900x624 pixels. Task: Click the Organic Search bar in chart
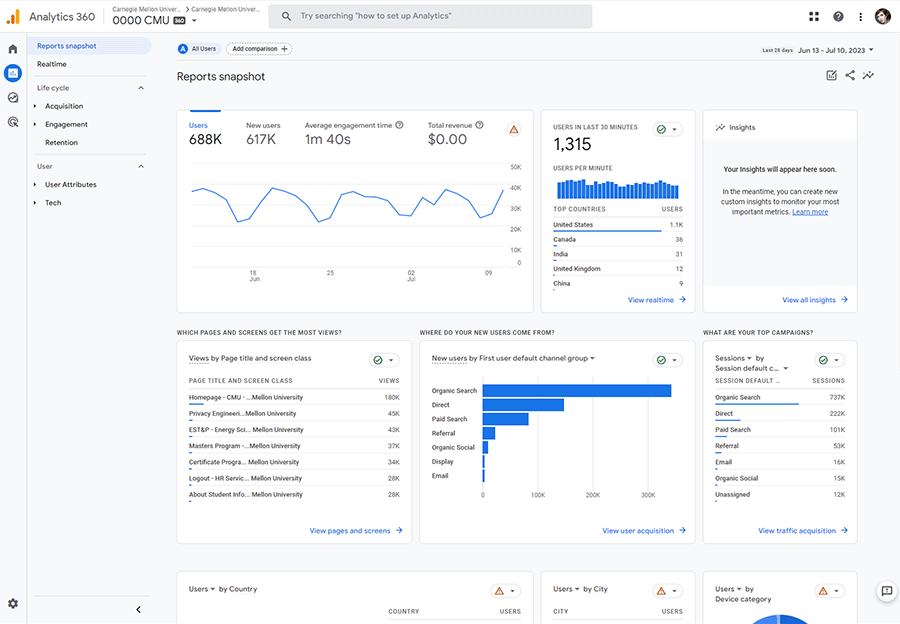pyautogui.click(x=577, y=391)
